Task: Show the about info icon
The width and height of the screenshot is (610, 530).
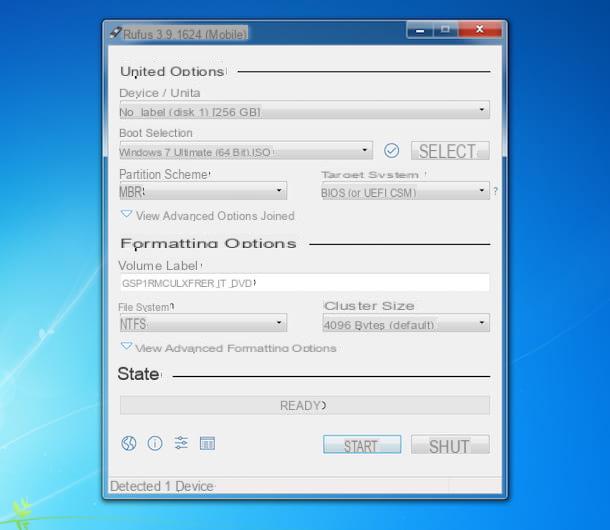Action: tap(155, 443)
